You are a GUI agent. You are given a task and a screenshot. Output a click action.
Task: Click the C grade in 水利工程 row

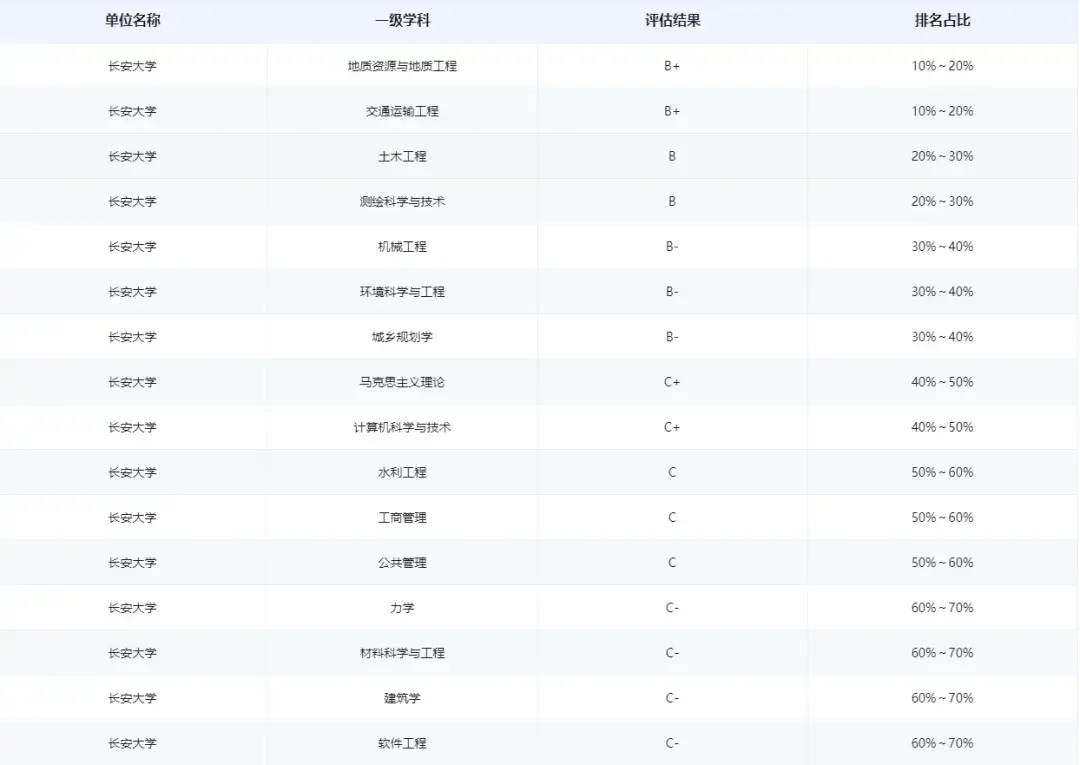pos(672,472)
